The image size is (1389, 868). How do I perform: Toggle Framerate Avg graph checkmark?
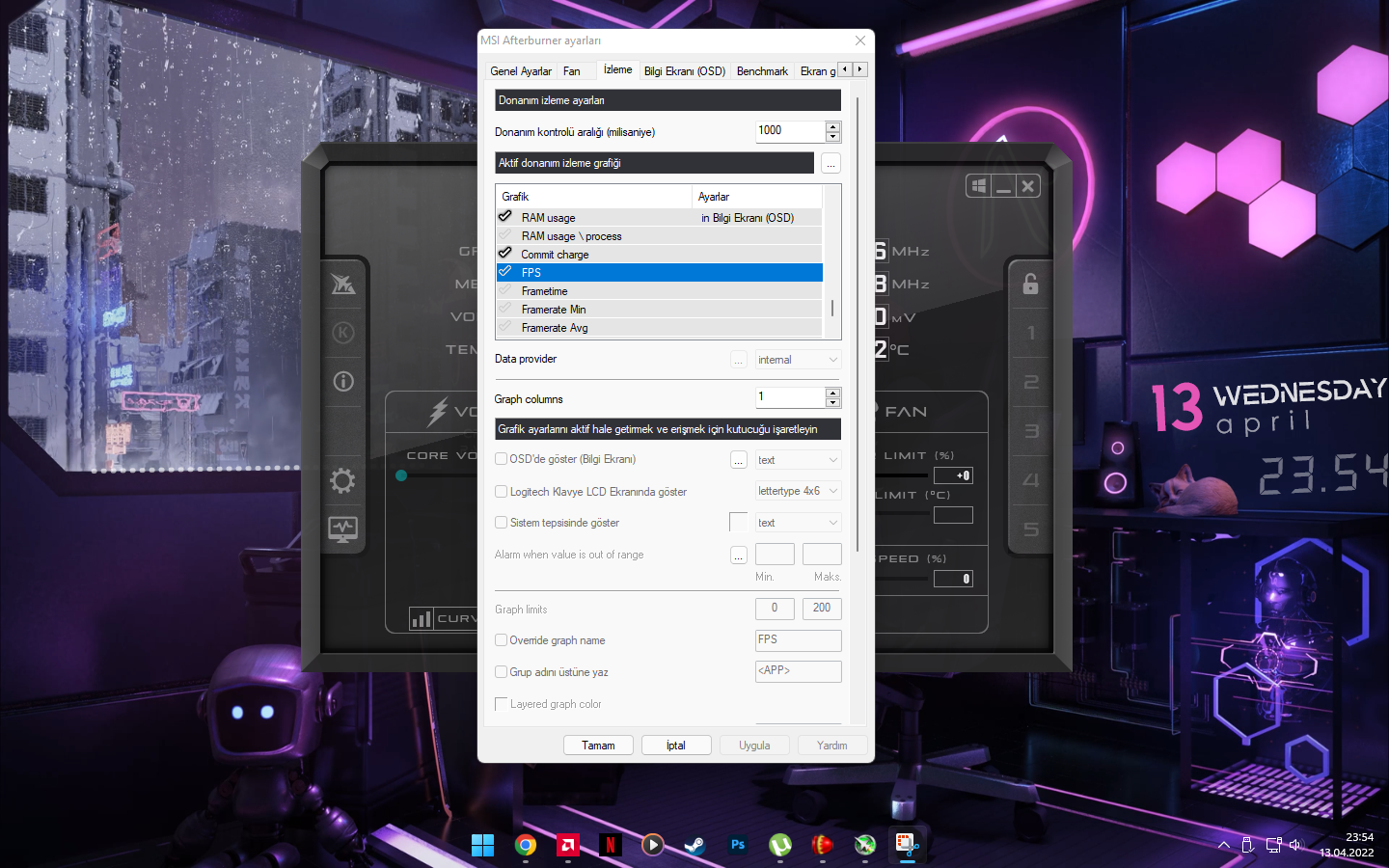(x=505, y=327)
